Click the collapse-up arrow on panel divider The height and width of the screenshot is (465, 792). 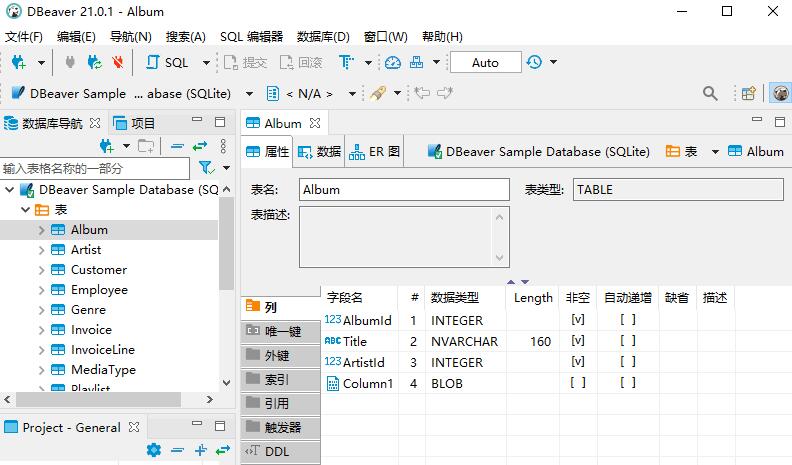[x=511, y=282]
